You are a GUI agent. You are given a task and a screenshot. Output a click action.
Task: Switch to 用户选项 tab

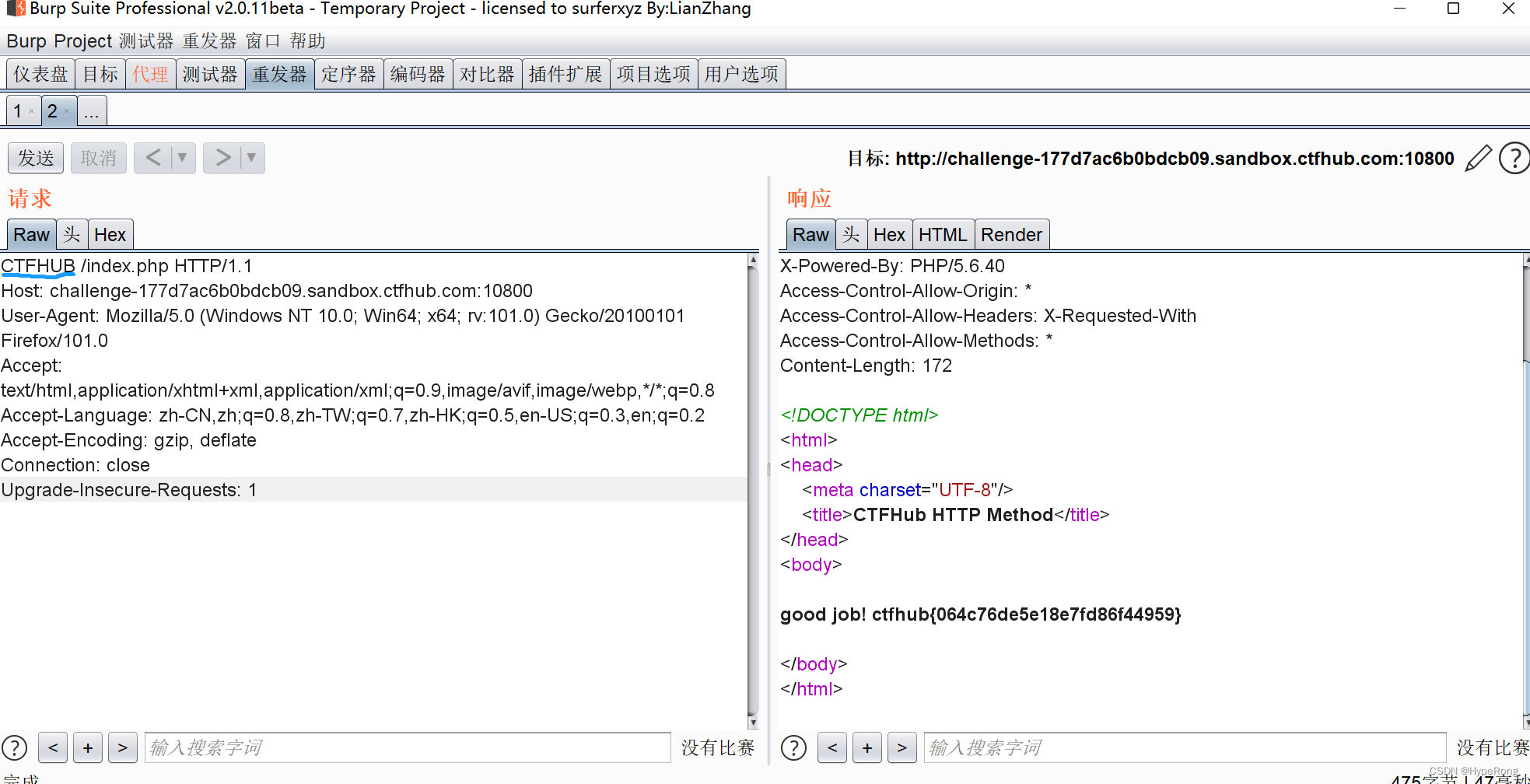(x=741, y=74)
